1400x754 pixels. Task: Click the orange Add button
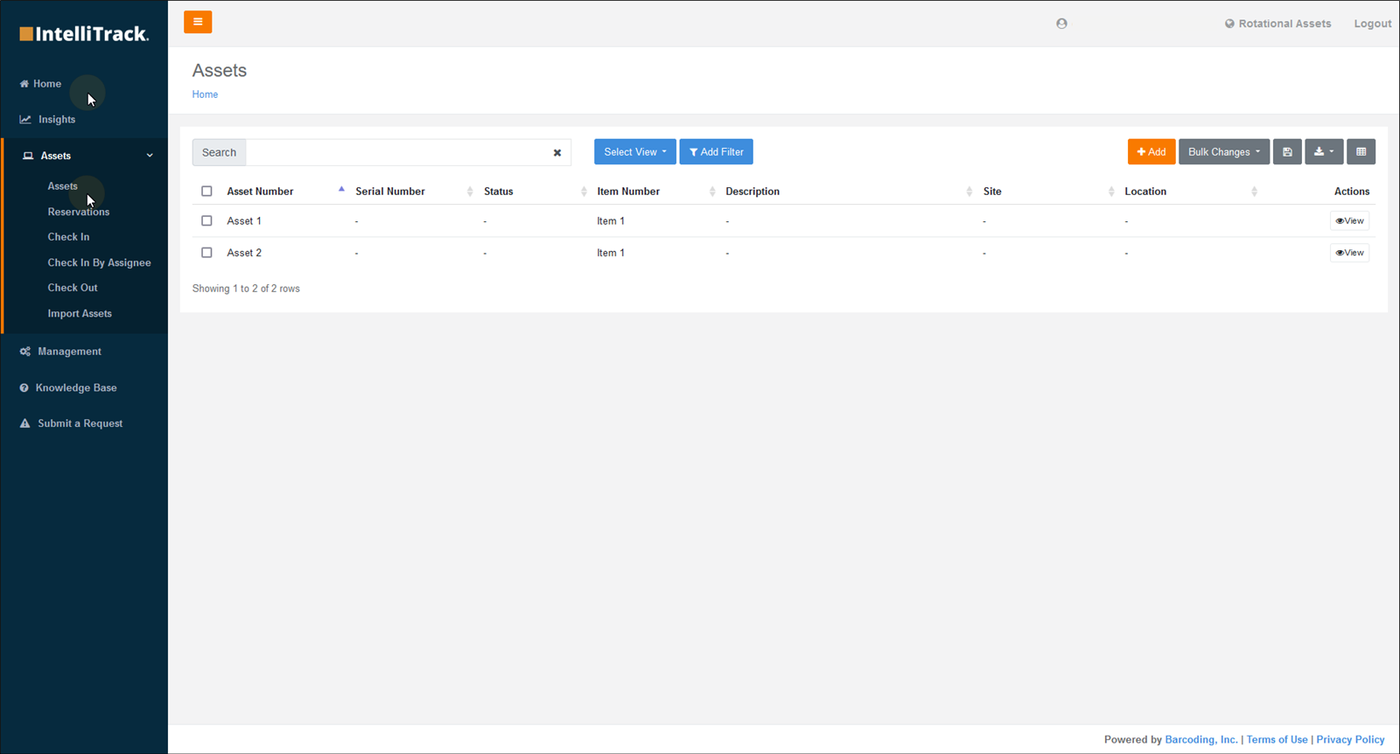1152,152
